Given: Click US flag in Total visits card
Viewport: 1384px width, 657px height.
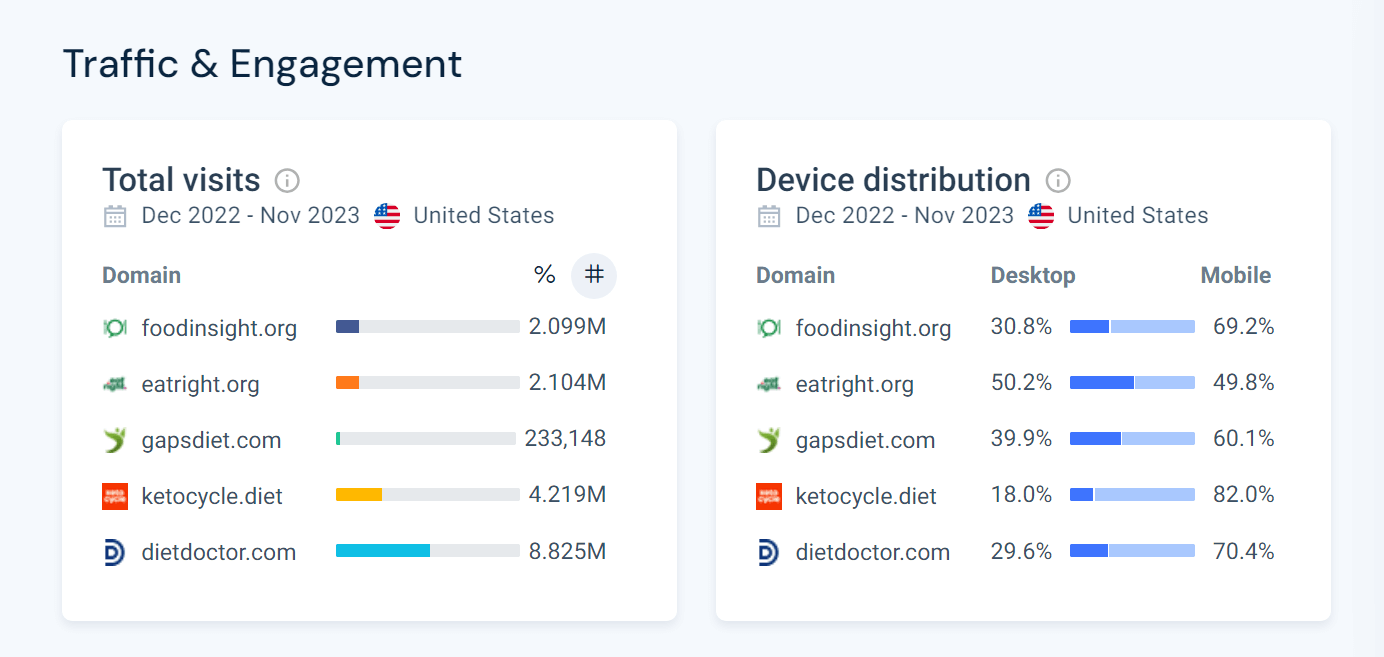Looking at the screenshot, I should (387, 216).
